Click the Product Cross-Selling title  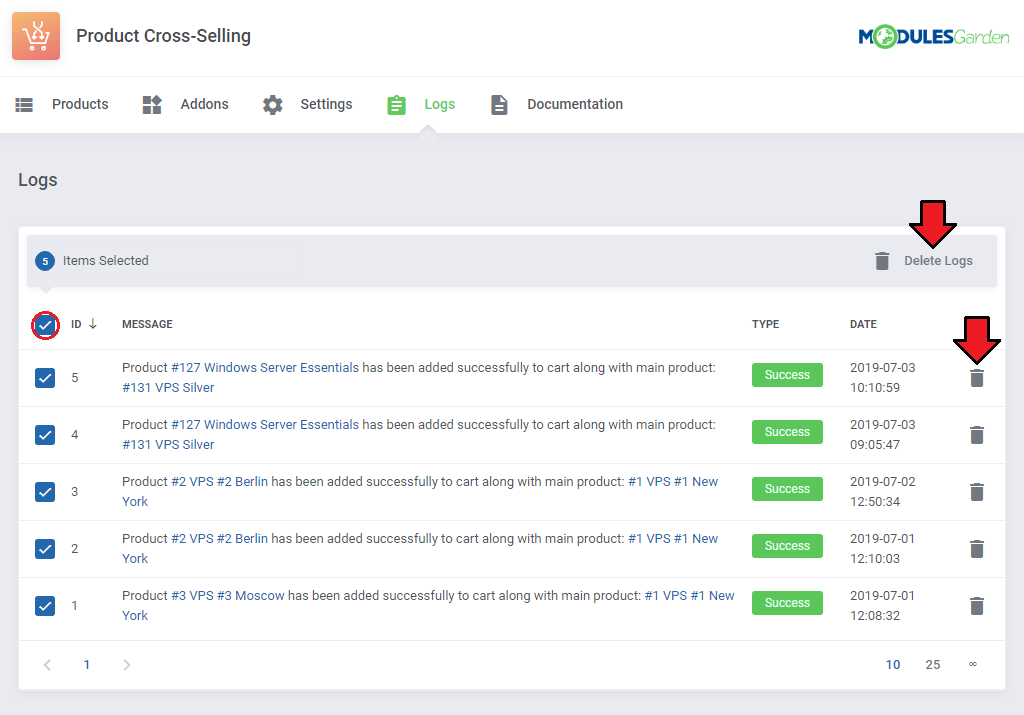click(x=163, y=36)
